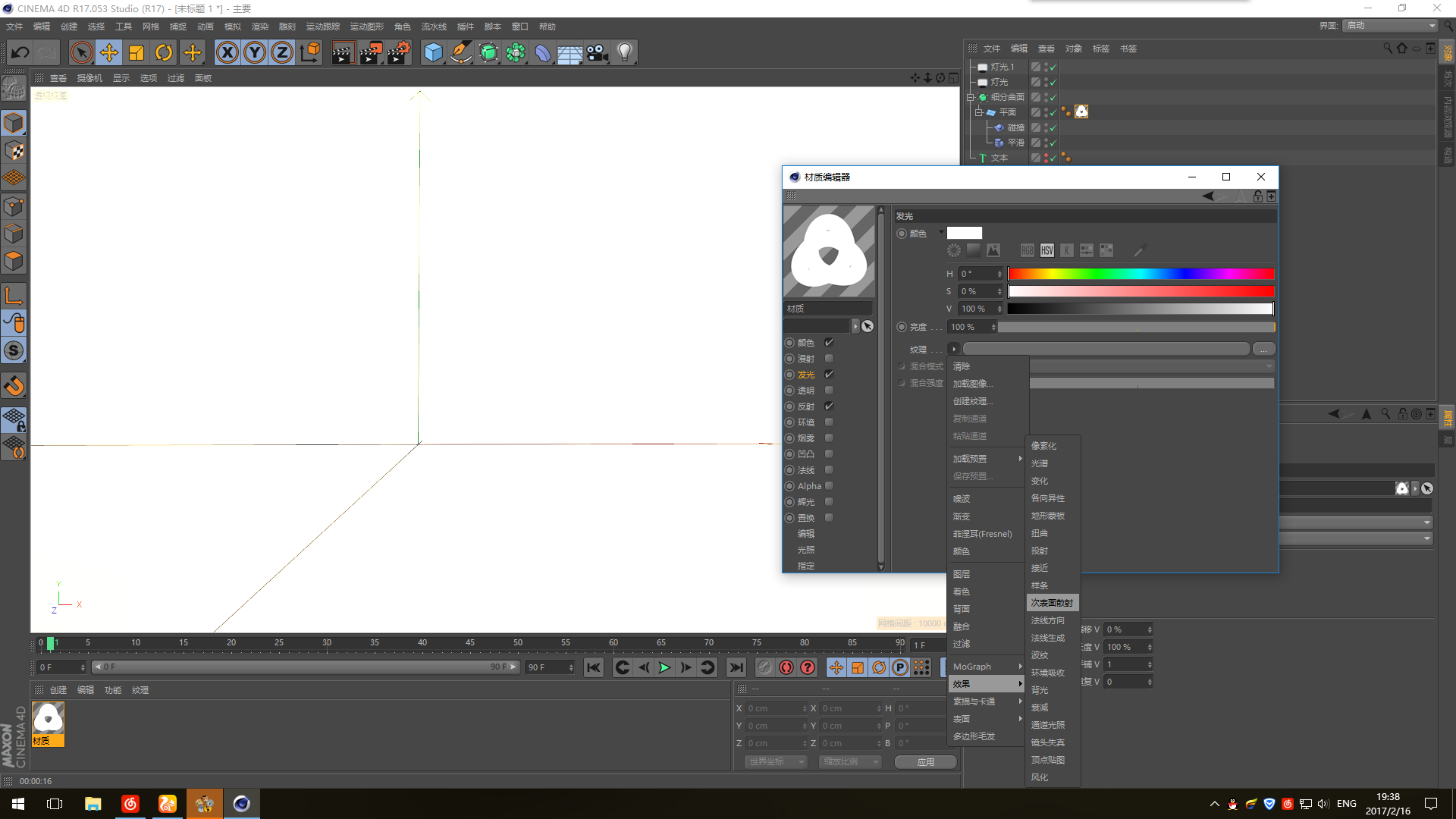Click the 应用 apply button
Viewport: 1456px width, 819px height.
point(925,762)
